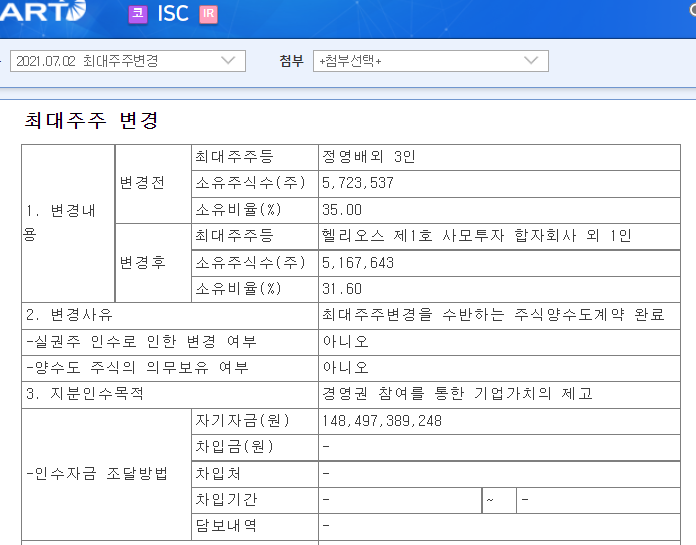
Task: Click the value 5,723,537
Action: pos(358,183)
